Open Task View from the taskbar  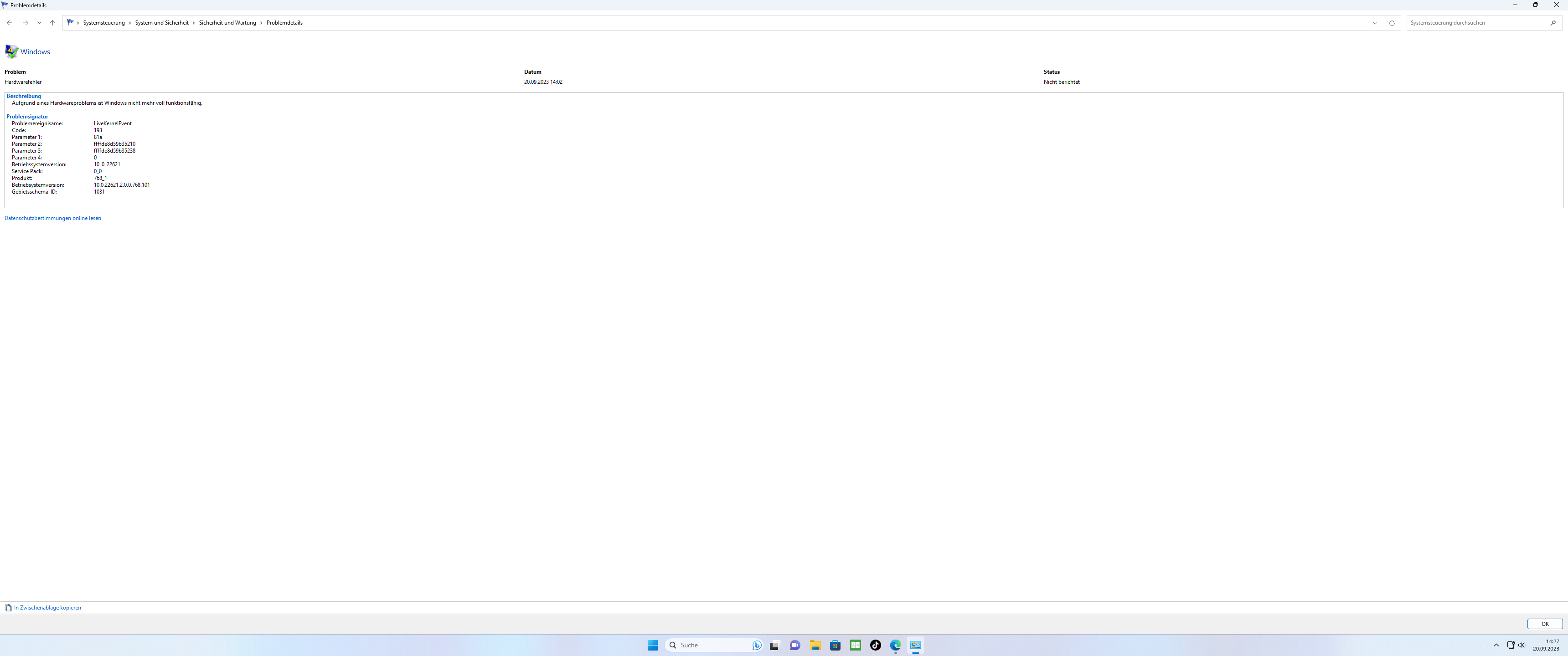click(x=774, y=645)
